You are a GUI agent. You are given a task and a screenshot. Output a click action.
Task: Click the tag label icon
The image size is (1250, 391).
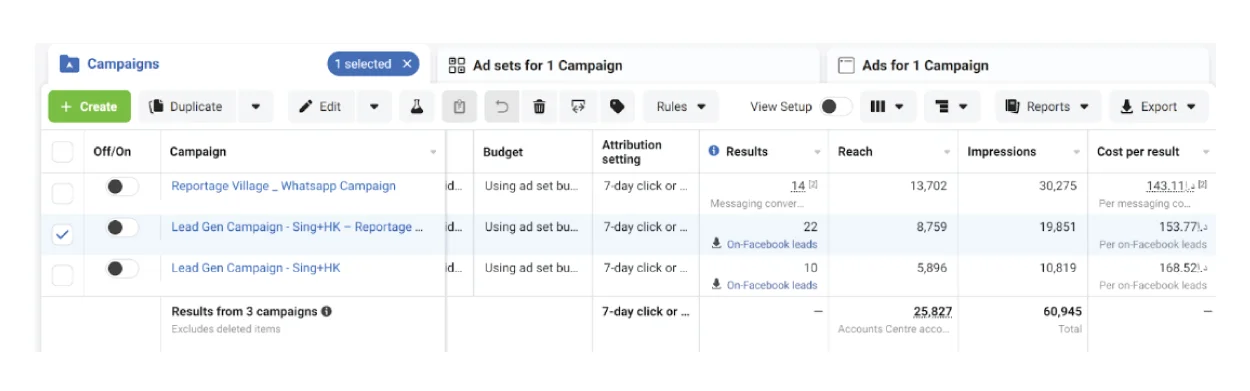pos(617,107)
